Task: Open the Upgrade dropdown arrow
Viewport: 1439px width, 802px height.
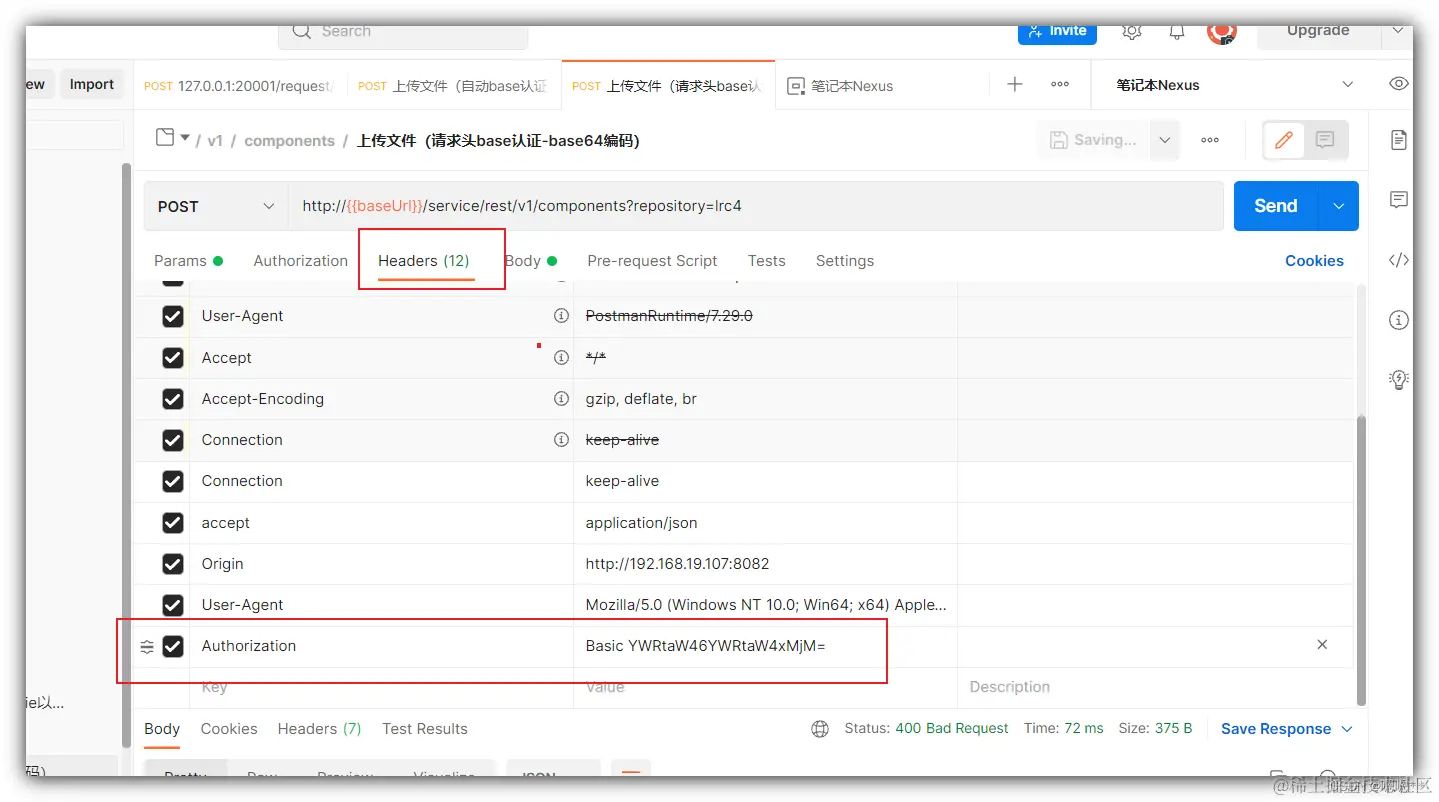Action: pos(1397,31)
